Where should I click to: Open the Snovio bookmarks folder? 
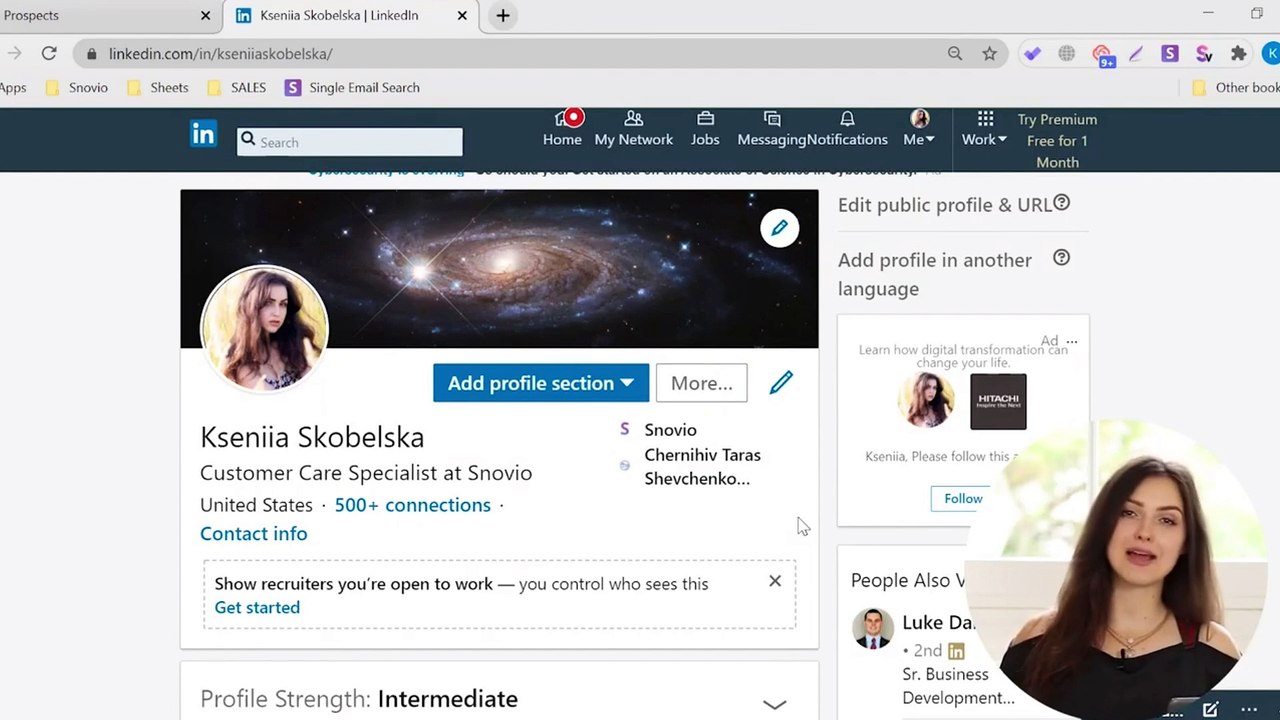[77, 88]
